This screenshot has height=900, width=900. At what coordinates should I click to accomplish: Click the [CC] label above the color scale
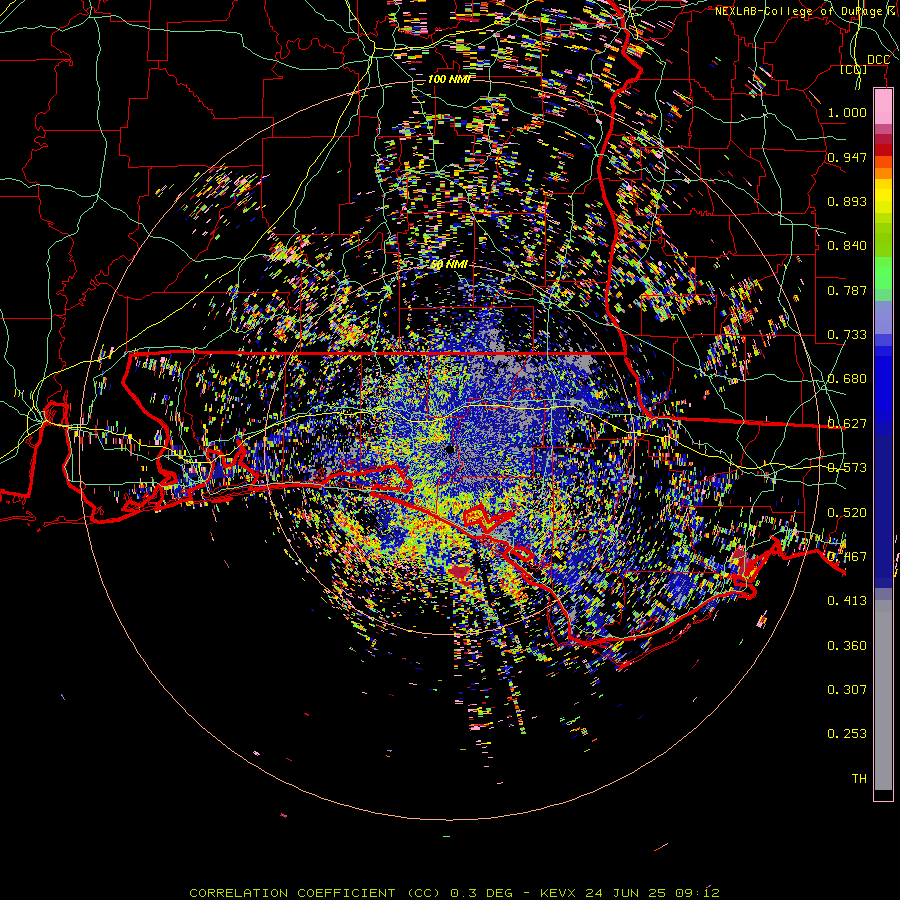point(853,69)
